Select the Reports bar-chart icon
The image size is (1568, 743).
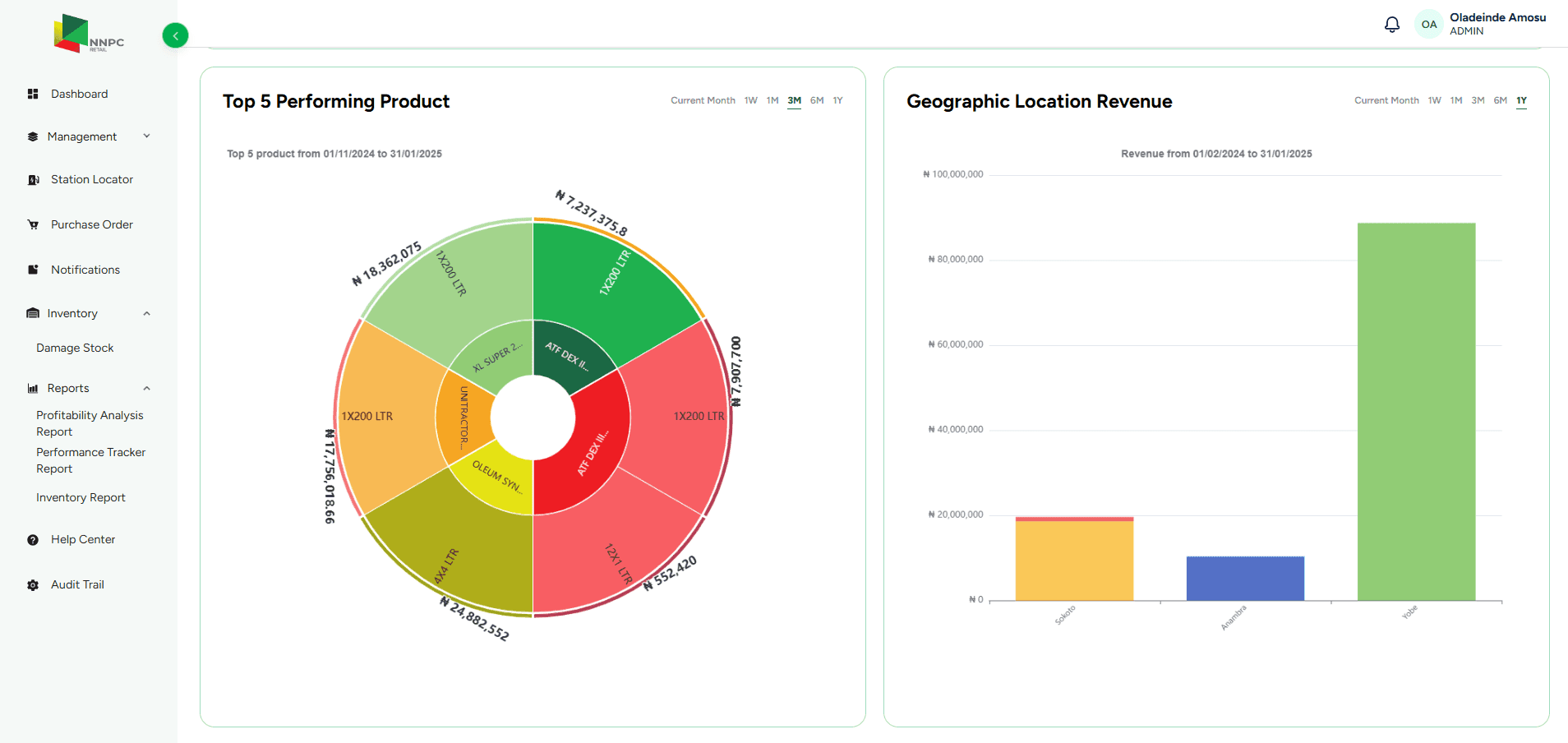(x=33, y=388)
